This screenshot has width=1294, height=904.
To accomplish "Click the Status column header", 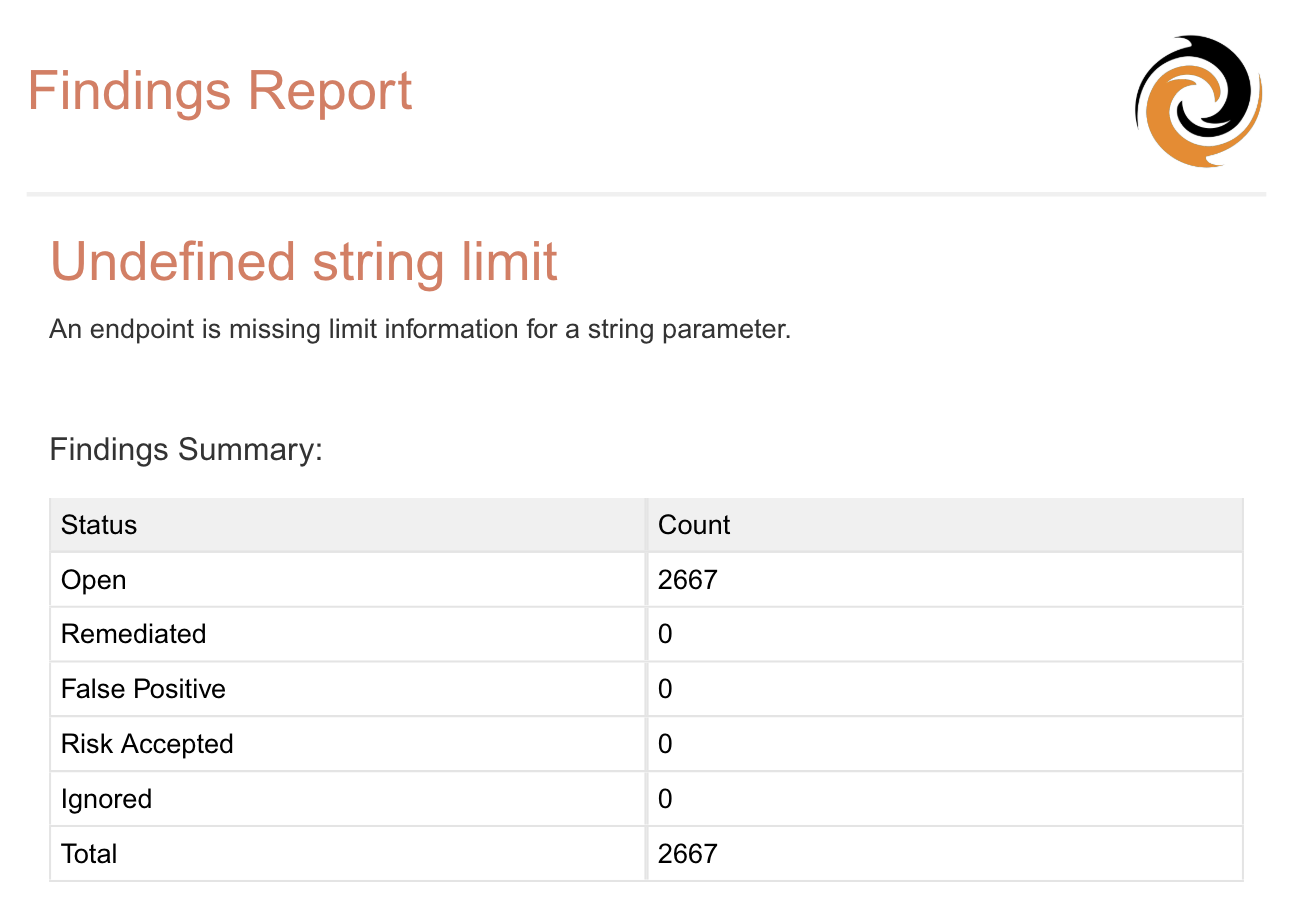I will tap(99, 525).
